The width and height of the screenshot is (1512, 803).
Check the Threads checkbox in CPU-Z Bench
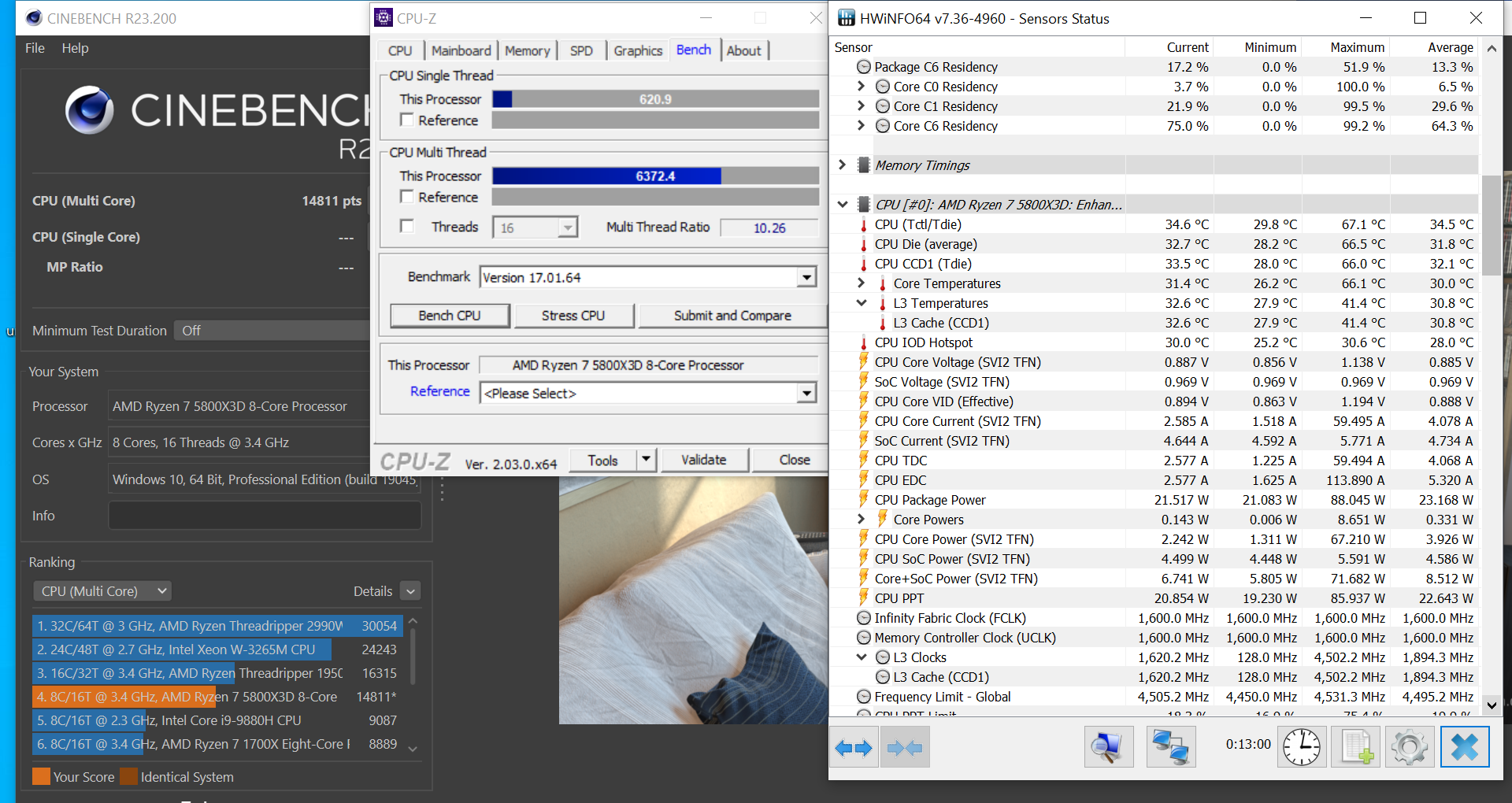(406, 226)
